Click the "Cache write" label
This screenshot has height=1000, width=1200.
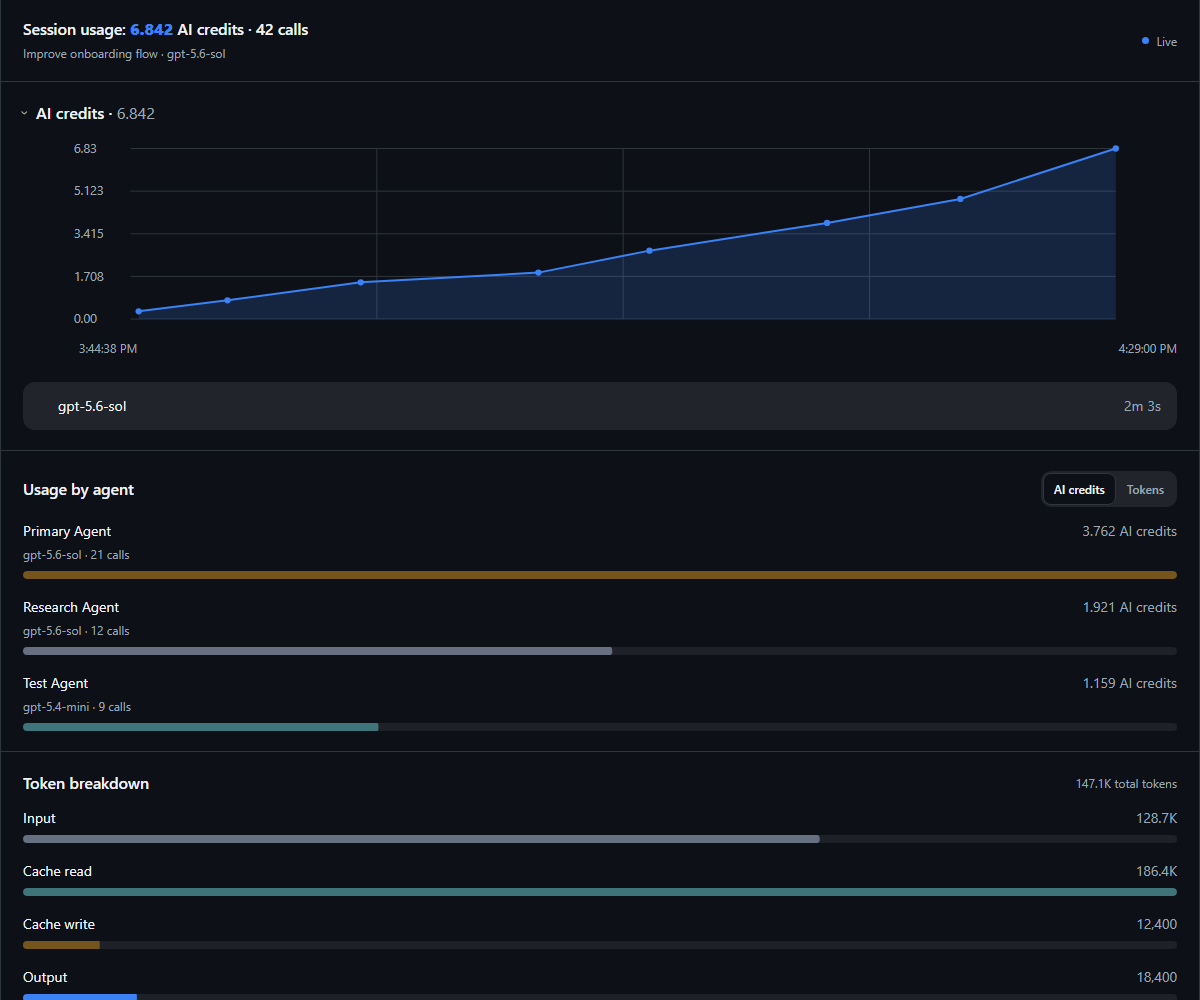click(x=59, y=924)
